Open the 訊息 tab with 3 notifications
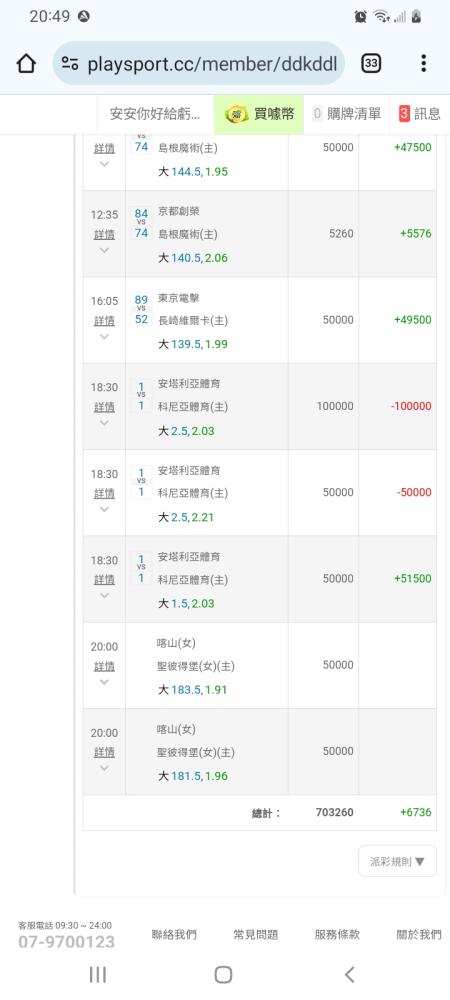This screenshot has width=450, height=1000. pyautogui.click(x=419, y=114)
